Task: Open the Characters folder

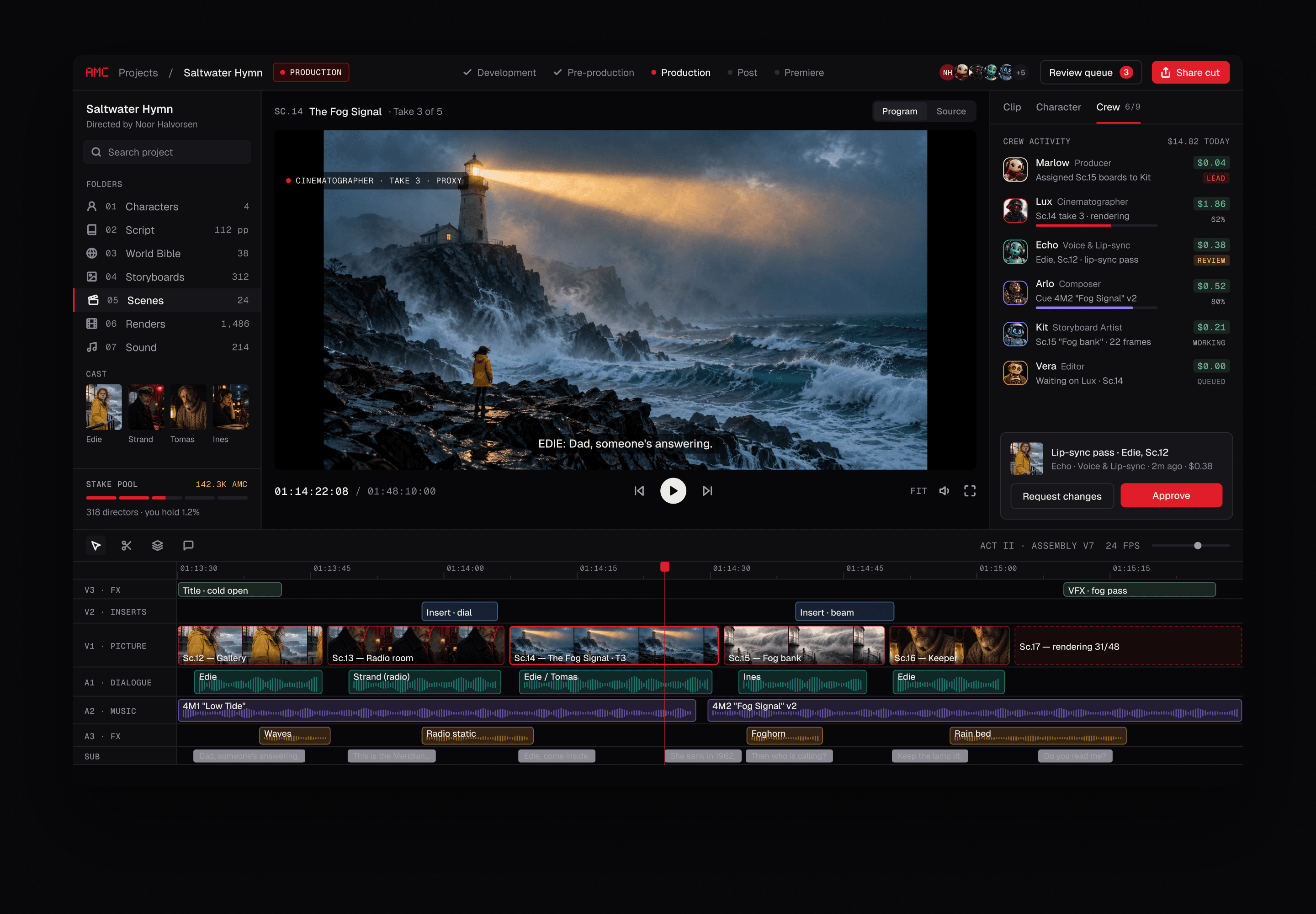Action: [167, 206]
